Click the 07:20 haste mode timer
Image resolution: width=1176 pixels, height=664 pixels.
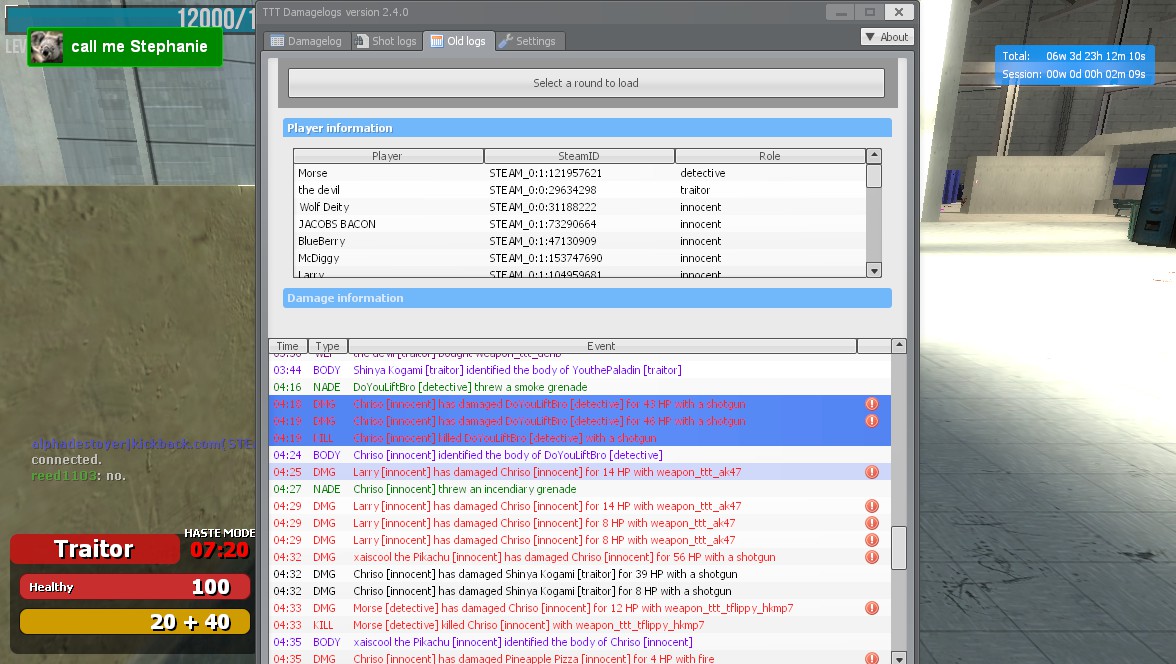coord(219,550)
